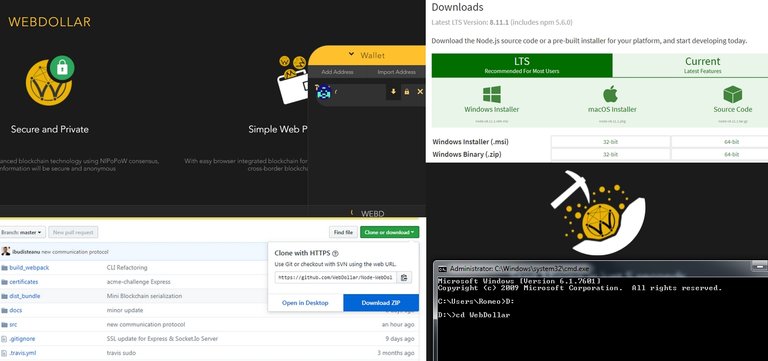Open the Branch: master dropdown
The height and width of the screenshot is (361, 768).
click(x=23, y=232)
